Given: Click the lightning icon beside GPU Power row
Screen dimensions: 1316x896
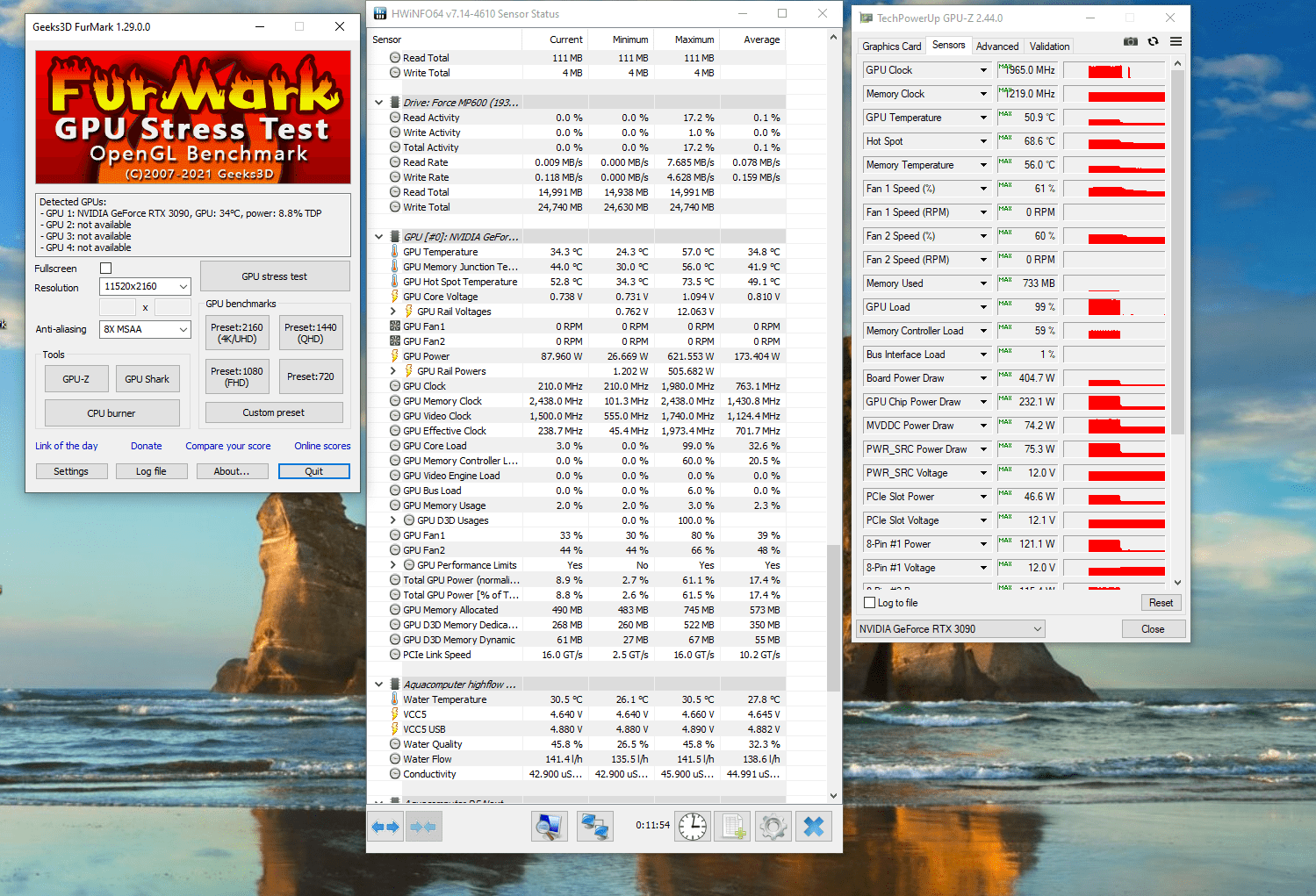Looking at the screenshot, I should [395, 356].
